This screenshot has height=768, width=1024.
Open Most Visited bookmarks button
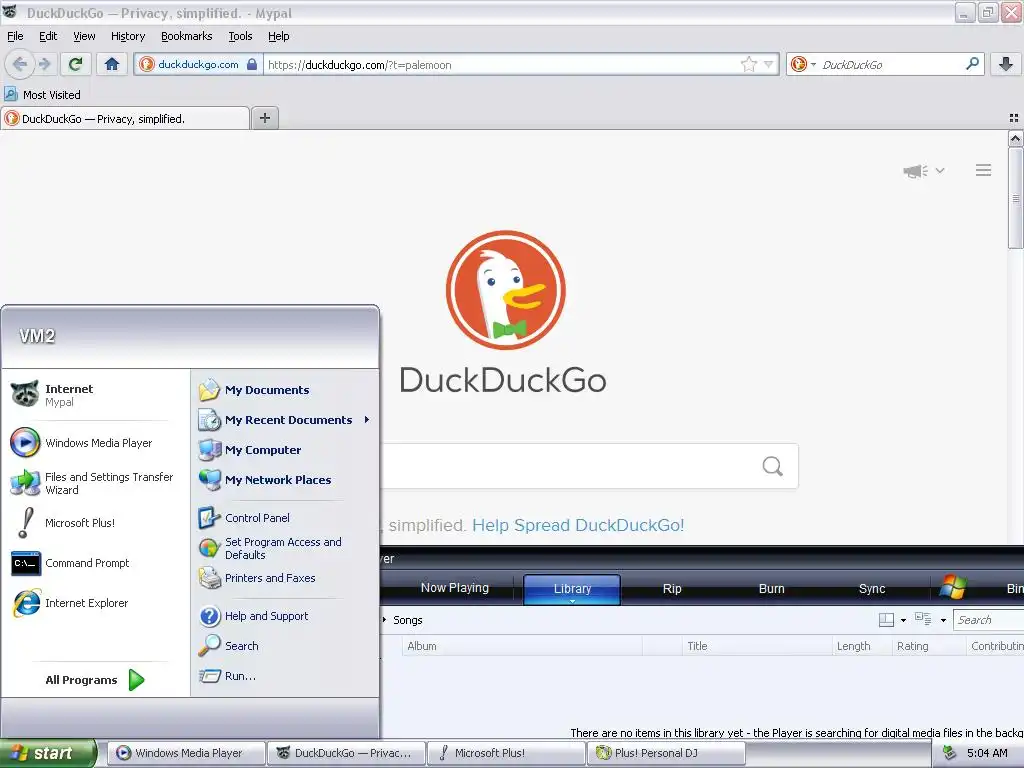(43, 95)
